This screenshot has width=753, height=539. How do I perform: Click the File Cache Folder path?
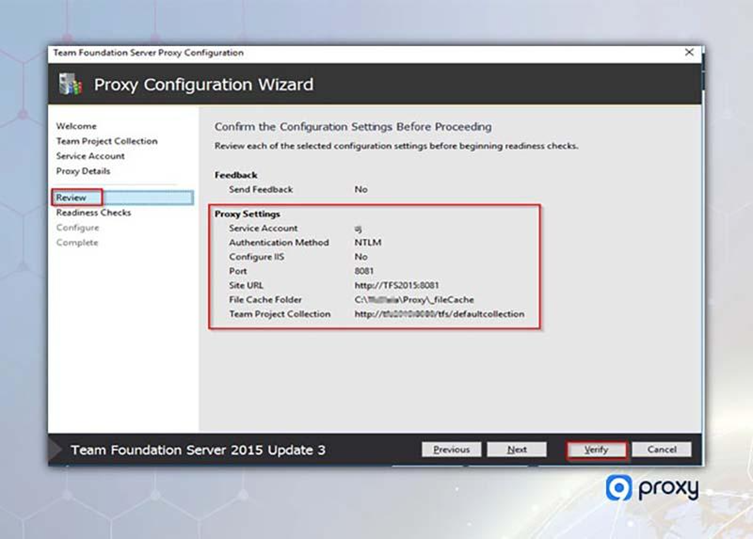tap(414, 300)
